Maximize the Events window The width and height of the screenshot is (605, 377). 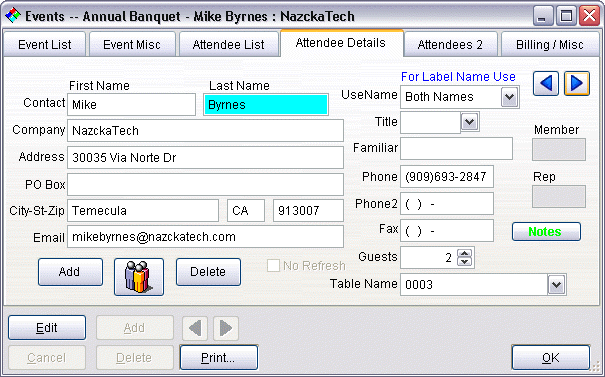coord(566,16)
